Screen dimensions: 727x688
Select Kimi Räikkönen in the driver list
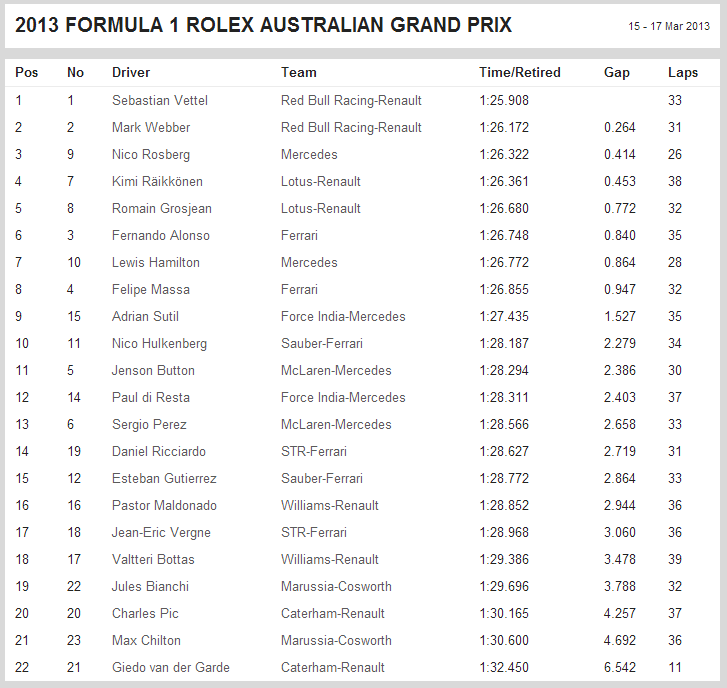157,181
